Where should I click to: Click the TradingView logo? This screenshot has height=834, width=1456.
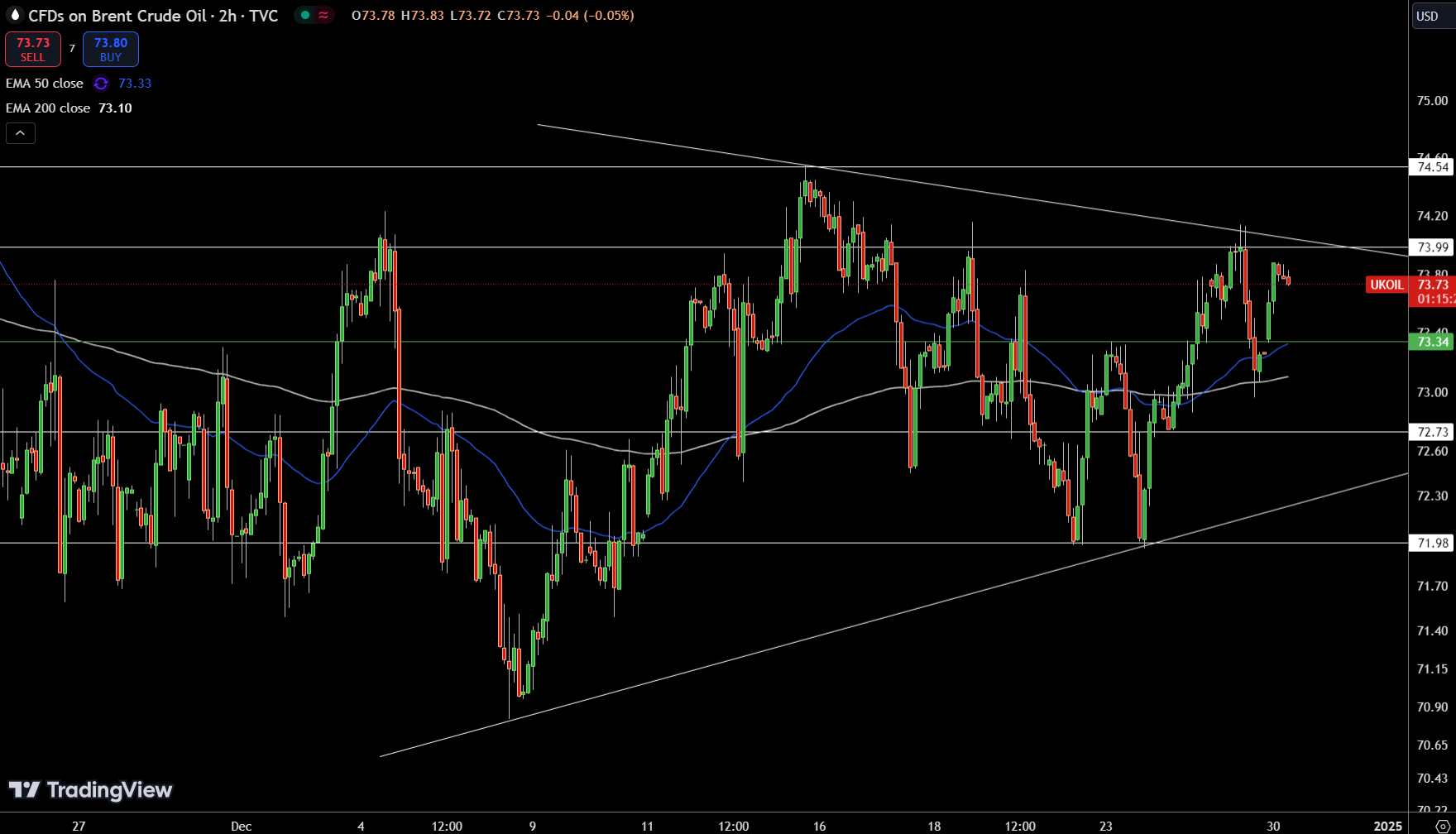pos(90,790)
